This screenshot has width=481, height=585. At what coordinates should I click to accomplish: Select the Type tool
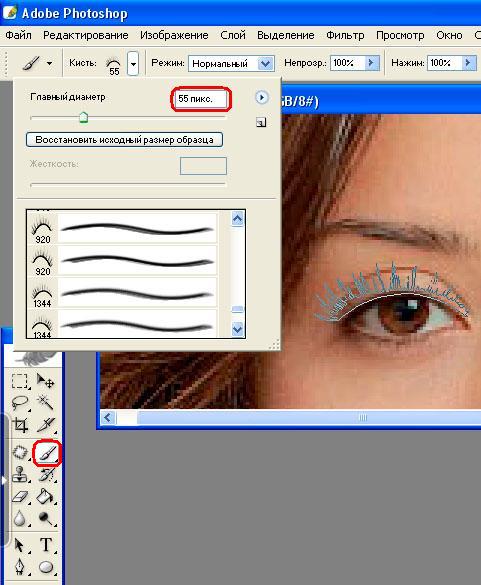pos(46,545)
